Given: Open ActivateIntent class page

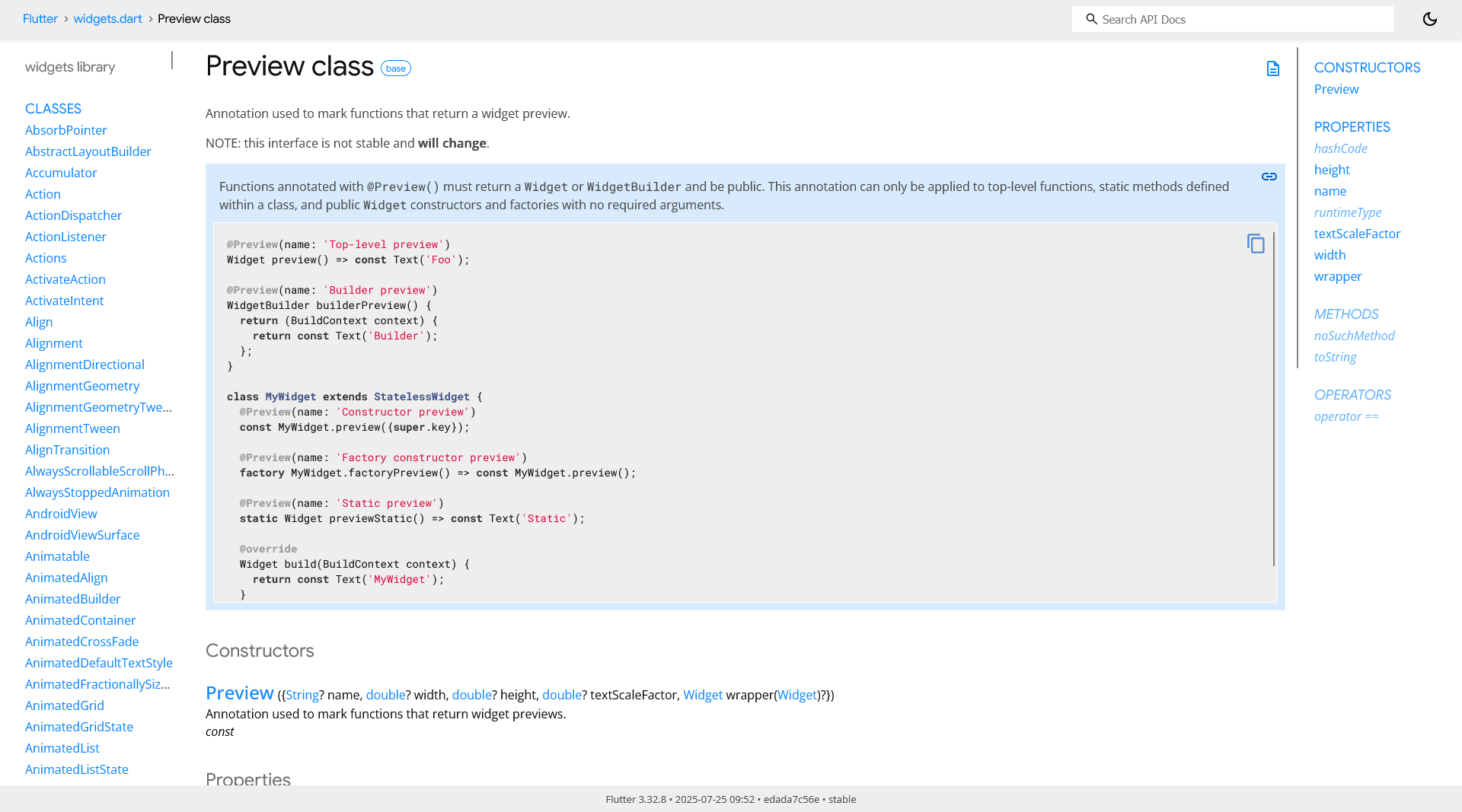Looking at the screenshot, I should [64, 301].
